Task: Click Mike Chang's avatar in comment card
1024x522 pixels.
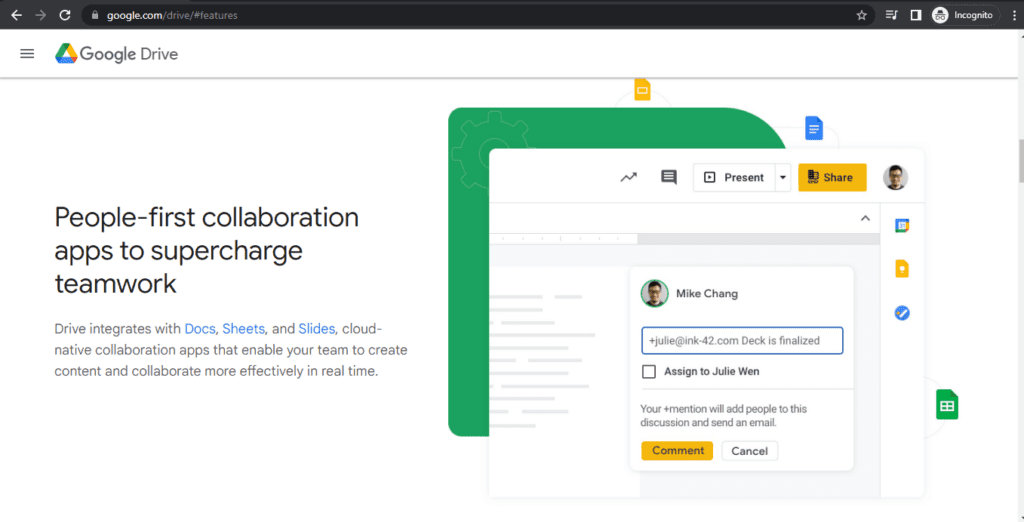Action: pos(654,293)
